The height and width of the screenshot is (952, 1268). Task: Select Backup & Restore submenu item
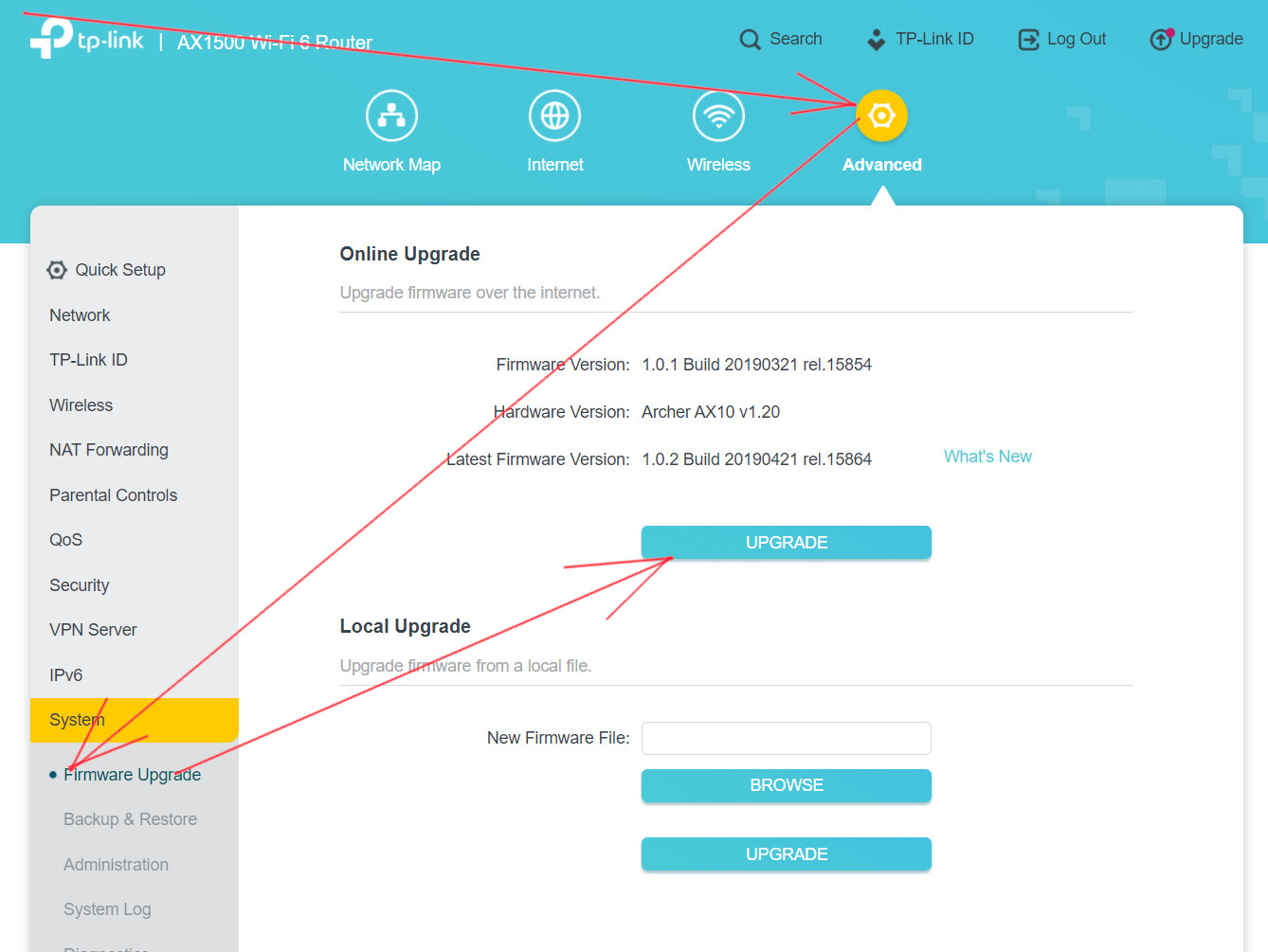(130, 819)
